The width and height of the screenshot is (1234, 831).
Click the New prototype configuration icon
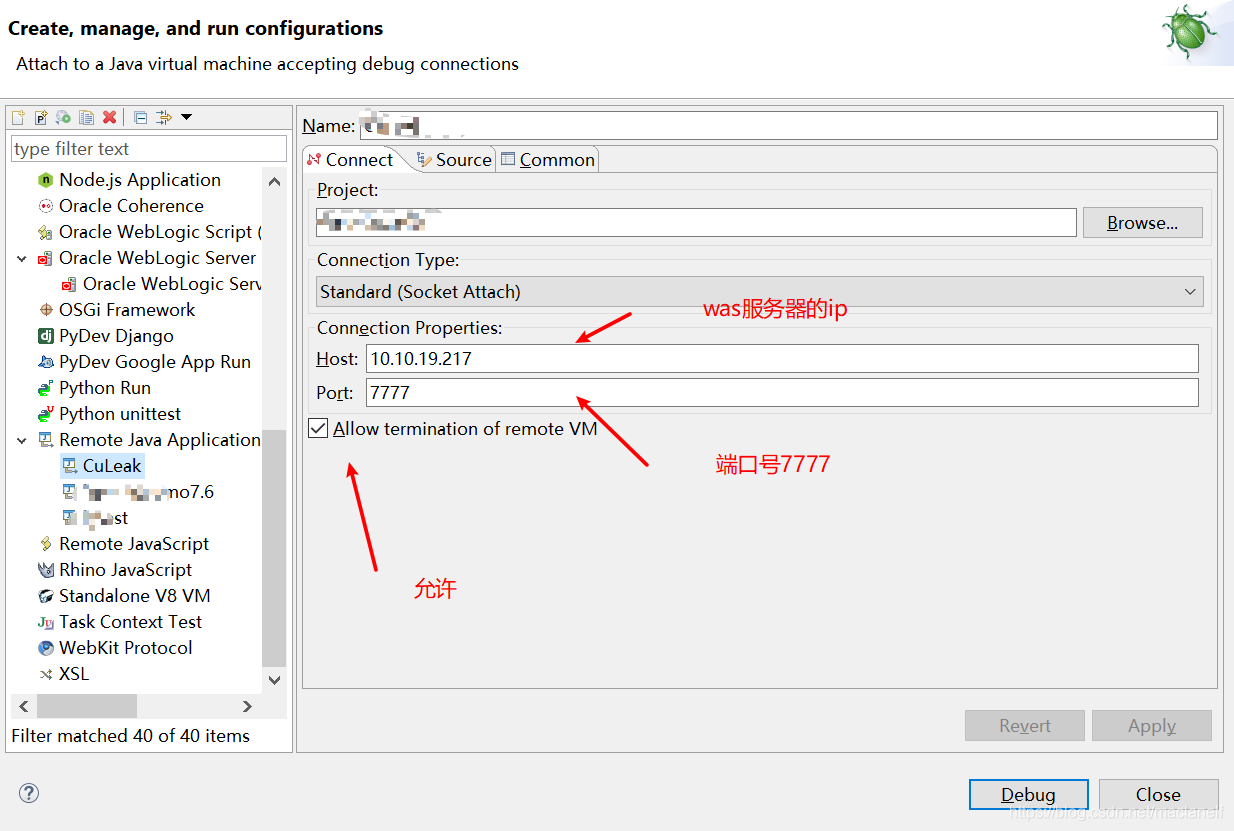click(x=41, y=118)
